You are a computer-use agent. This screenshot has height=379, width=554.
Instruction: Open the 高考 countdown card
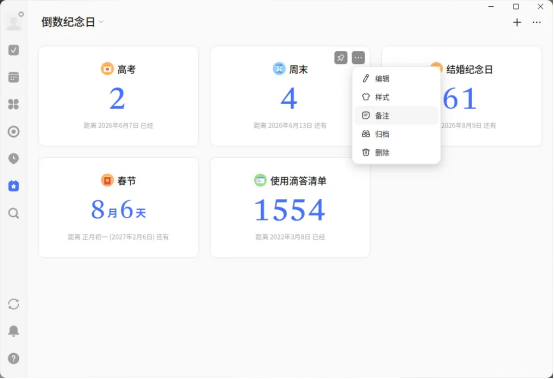118,96
